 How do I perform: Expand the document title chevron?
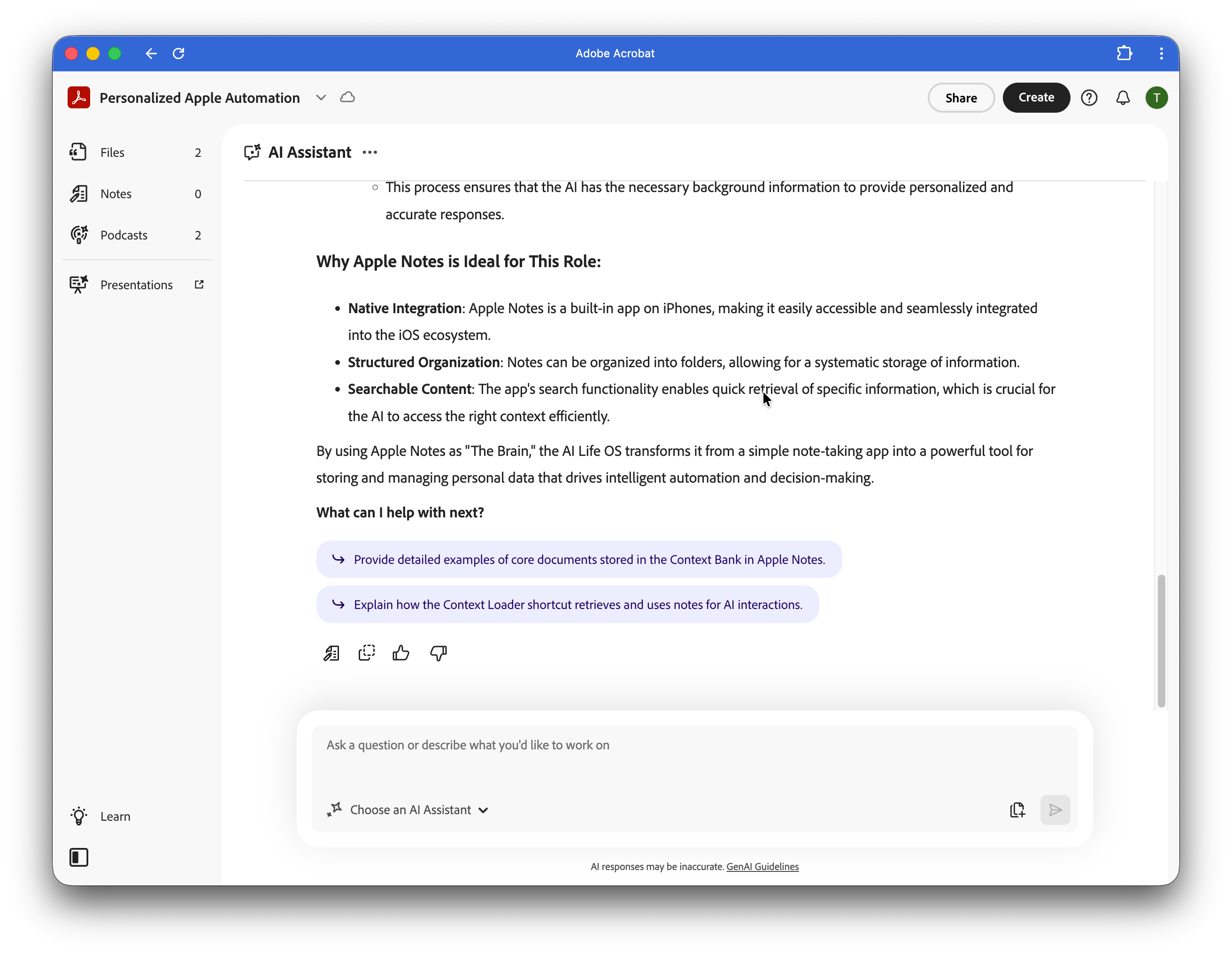[321, 98]
